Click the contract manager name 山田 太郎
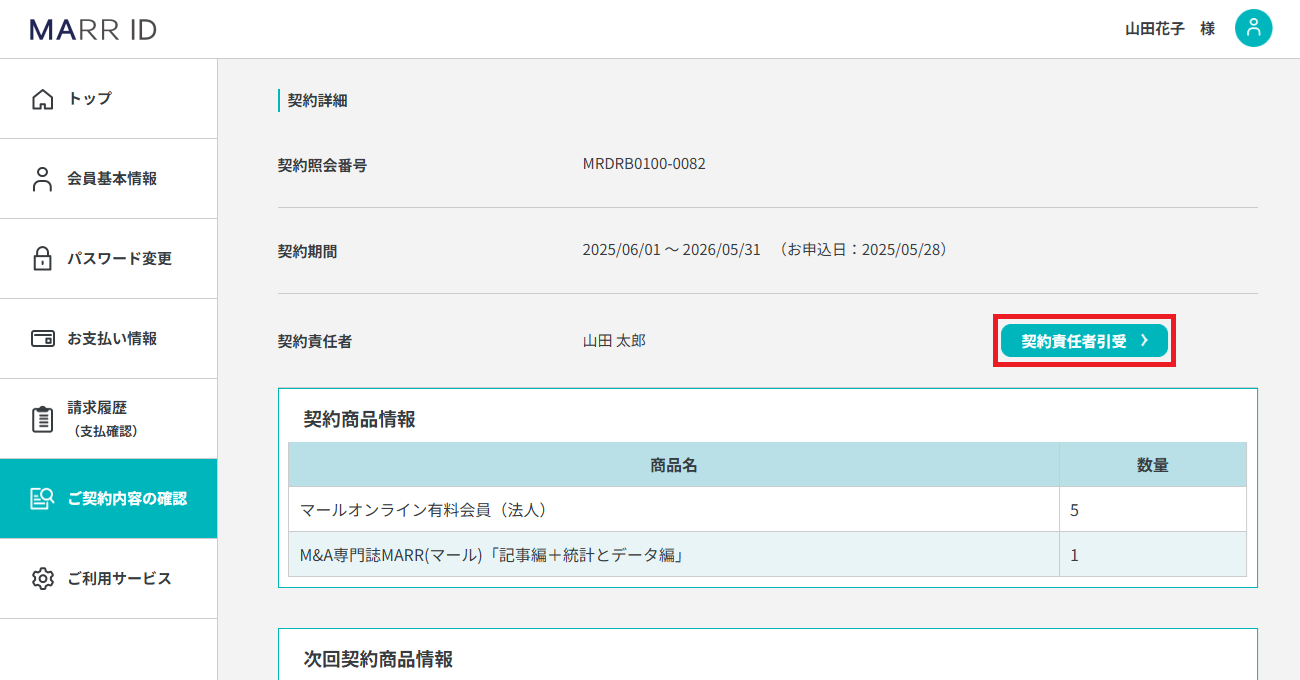Image resolution: width=1300 pixels, height=680 pixels. point(614,341)
